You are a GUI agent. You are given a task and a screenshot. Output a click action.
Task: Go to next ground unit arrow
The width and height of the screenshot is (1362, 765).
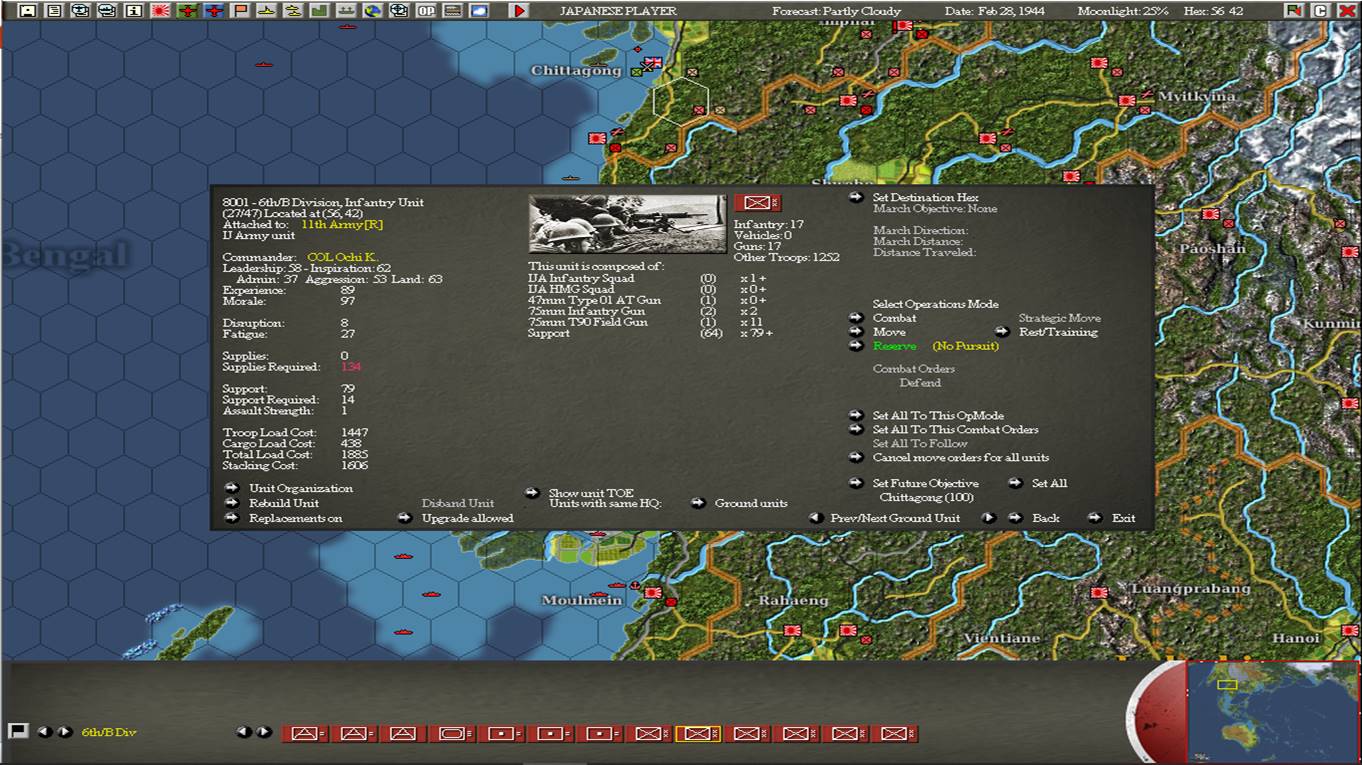(988, 518)
